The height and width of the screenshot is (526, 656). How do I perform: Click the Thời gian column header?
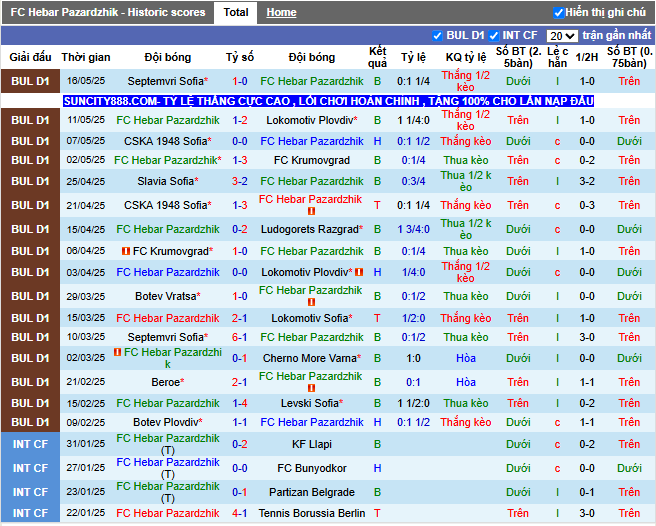86,57
